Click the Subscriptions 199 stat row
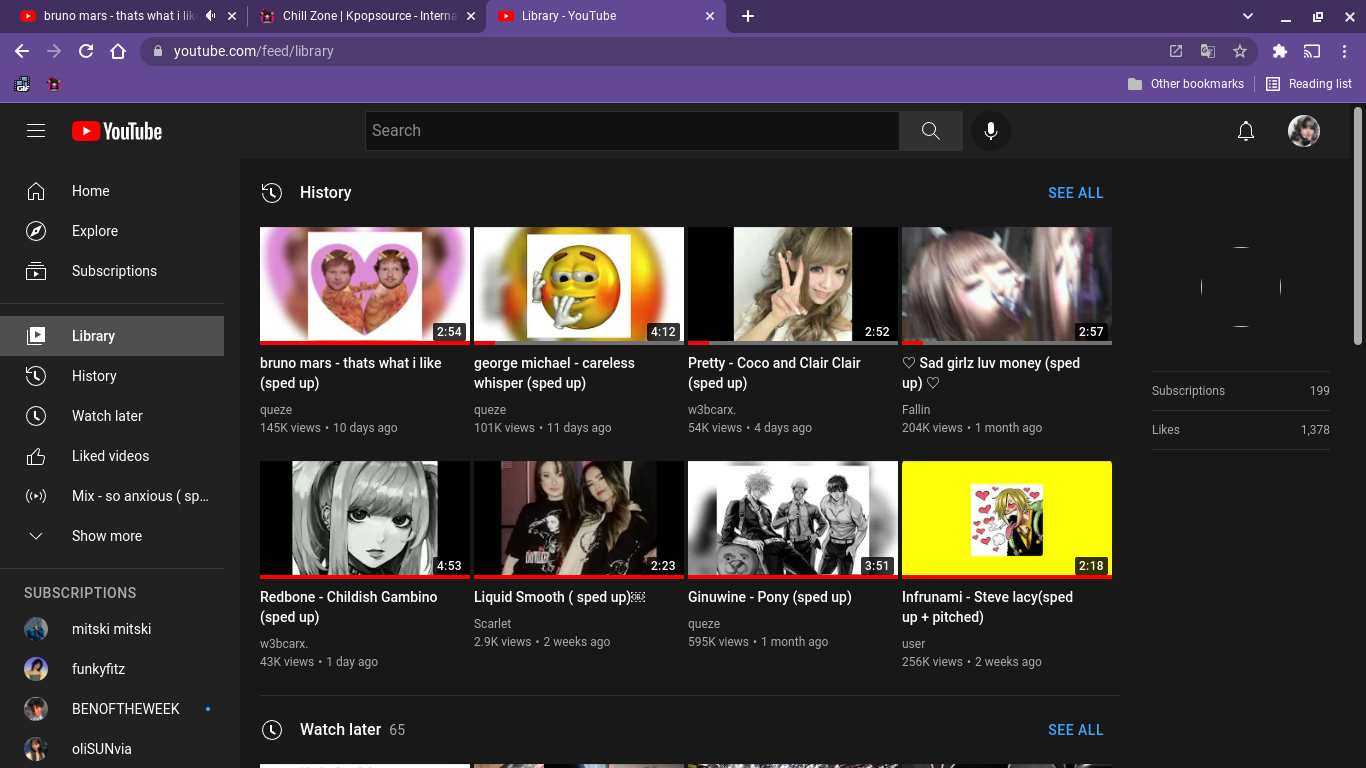1366x768 pixels. [x=1241, y=391]
